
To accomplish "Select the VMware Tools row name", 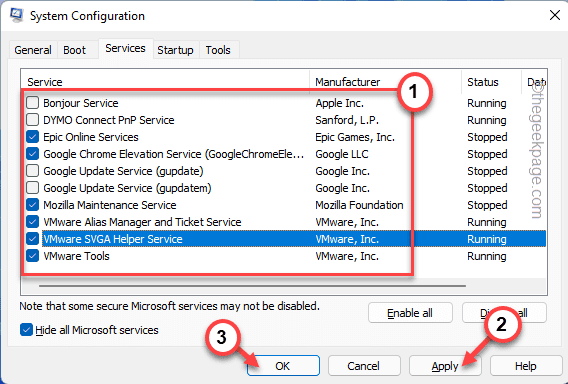I will click(76, 256).
